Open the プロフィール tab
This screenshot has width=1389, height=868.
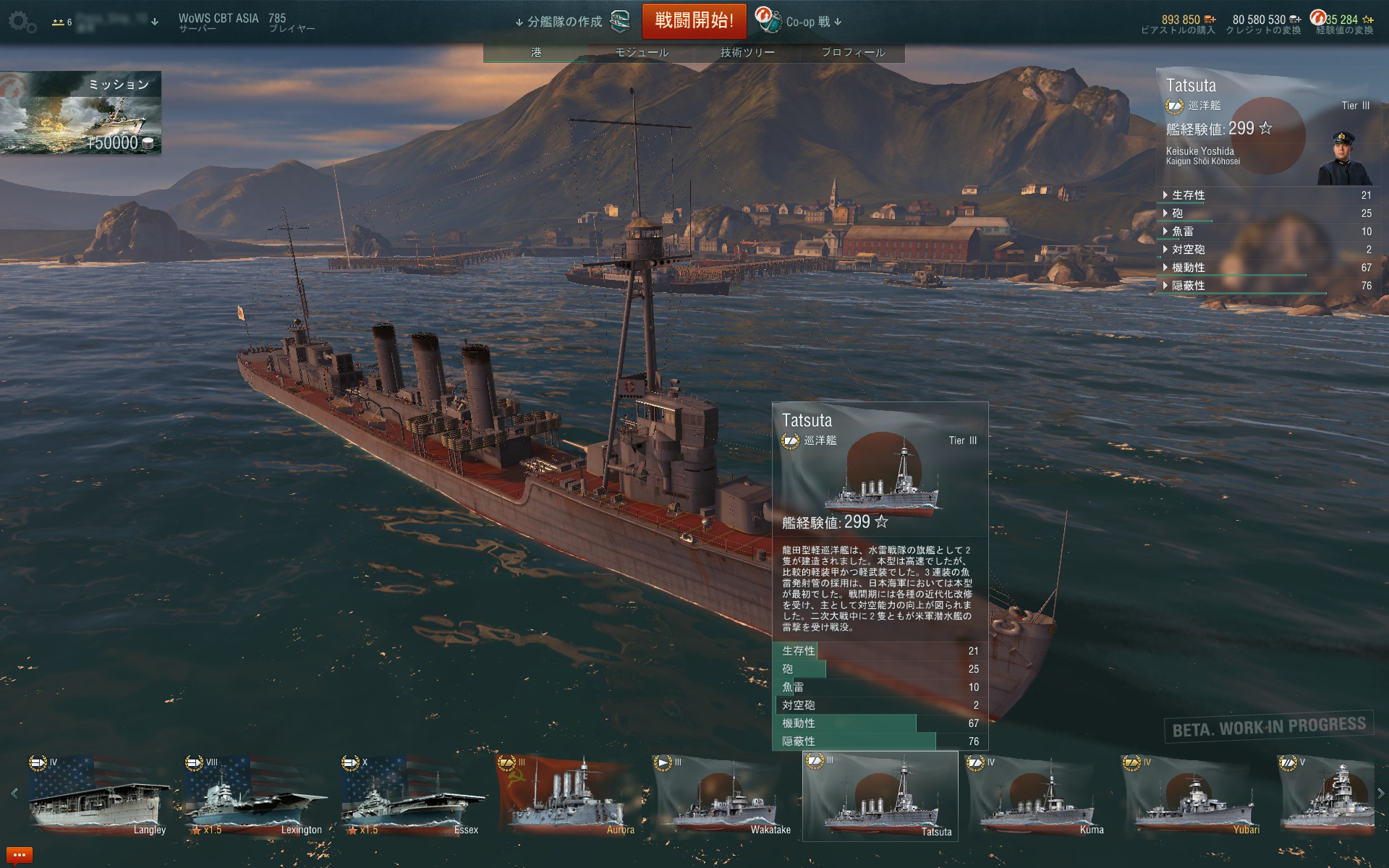[853, 52]
